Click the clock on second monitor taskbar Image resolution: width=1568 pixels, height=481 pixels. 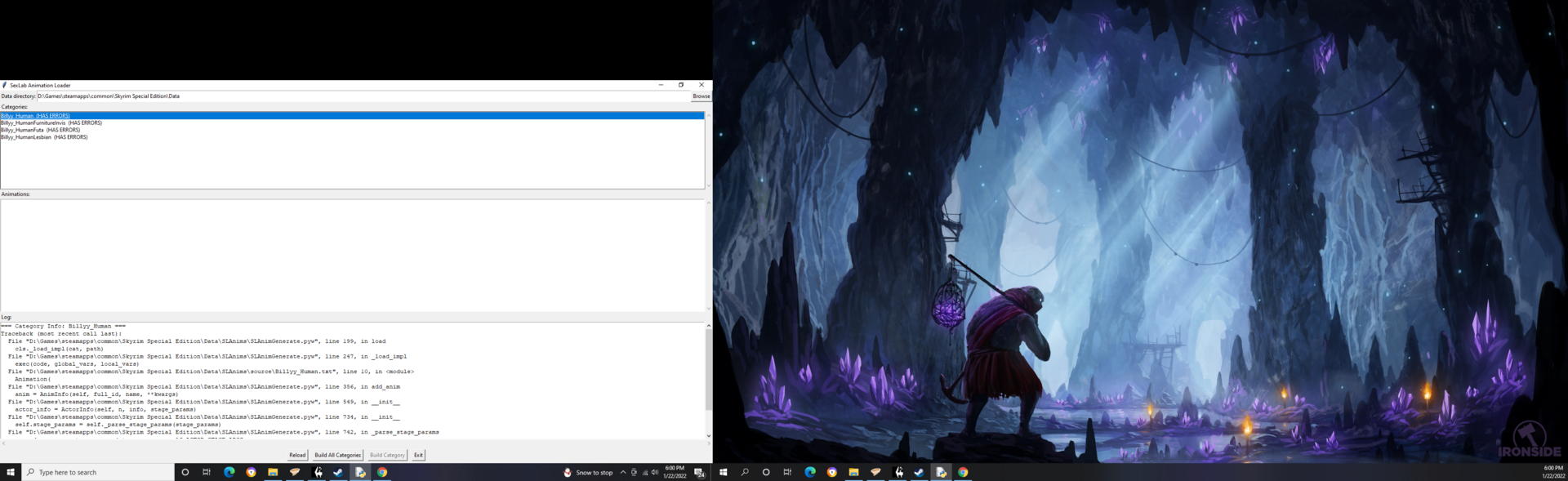coord(1552,472)
